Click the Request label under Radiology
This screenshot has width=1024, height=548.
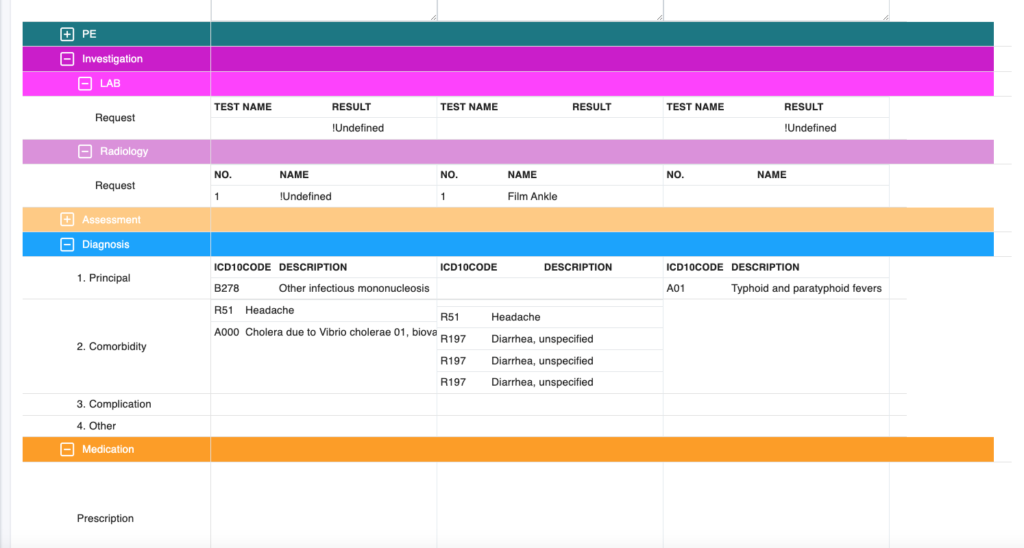pos(115,186)
